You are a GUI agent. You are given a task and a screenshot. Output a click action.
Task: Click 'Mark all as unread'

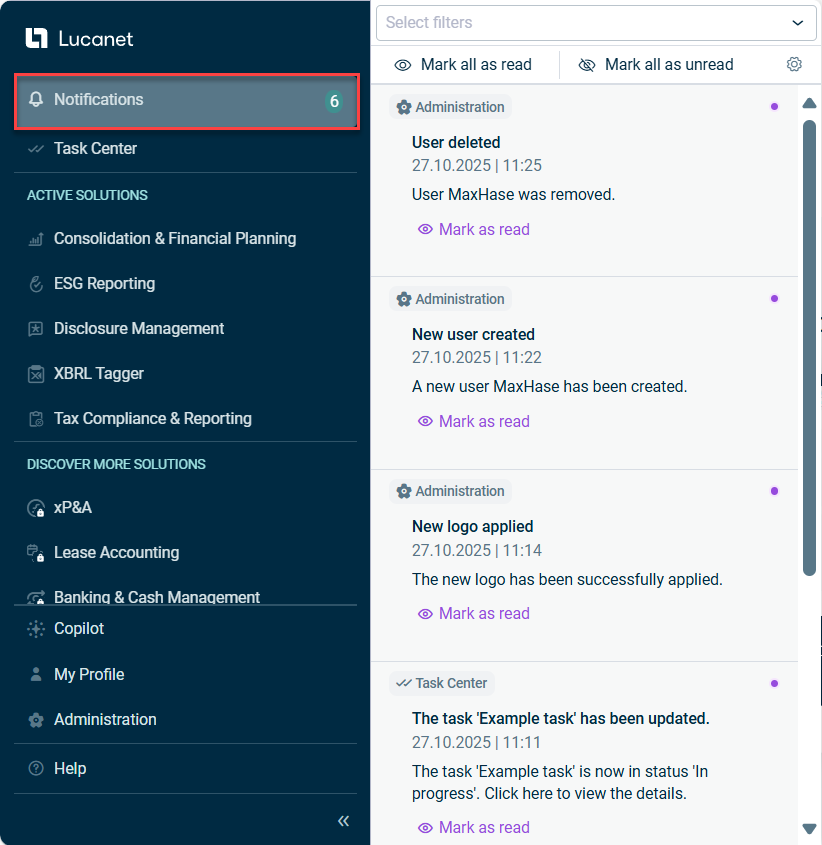point(655,64)
